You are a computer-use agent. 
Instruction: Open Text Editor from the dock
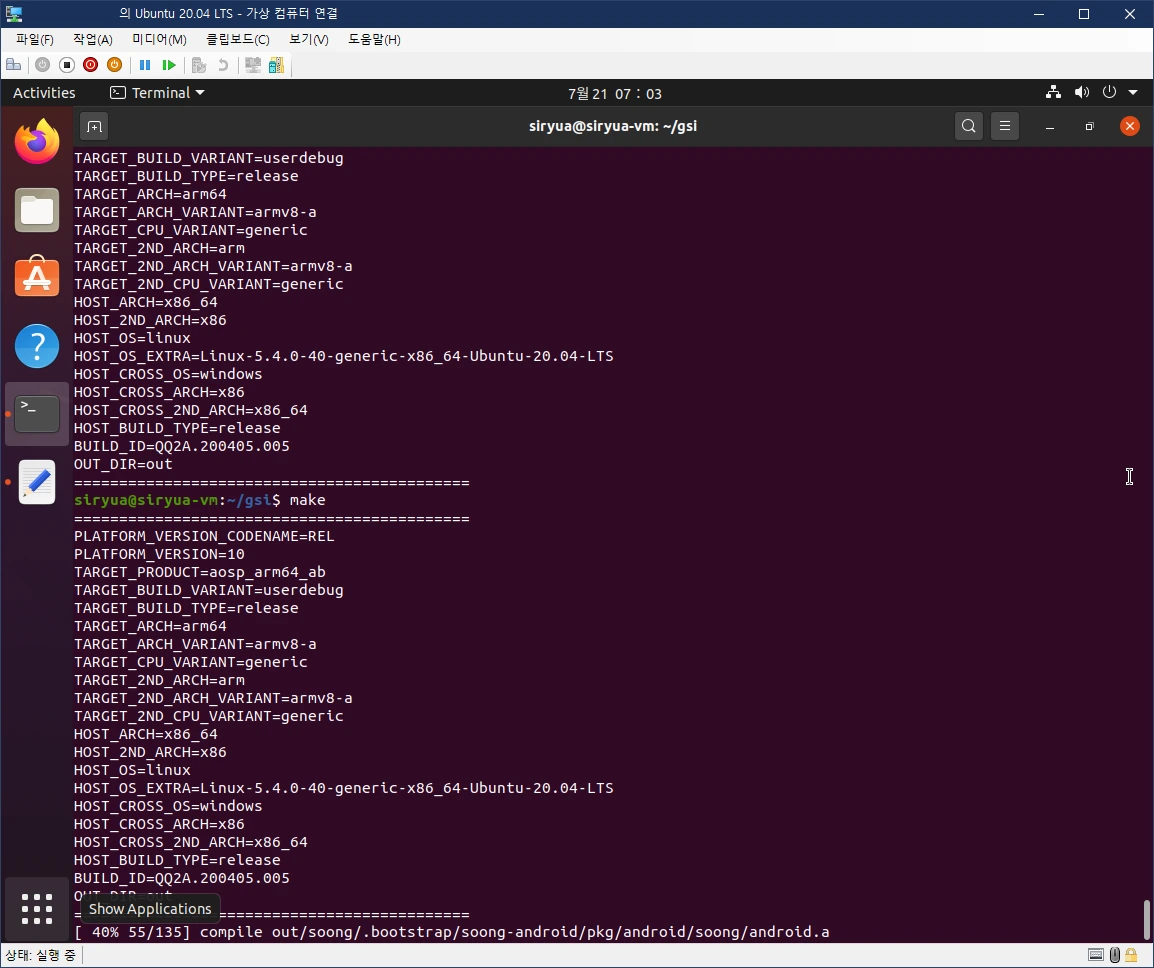pos(37,482)
